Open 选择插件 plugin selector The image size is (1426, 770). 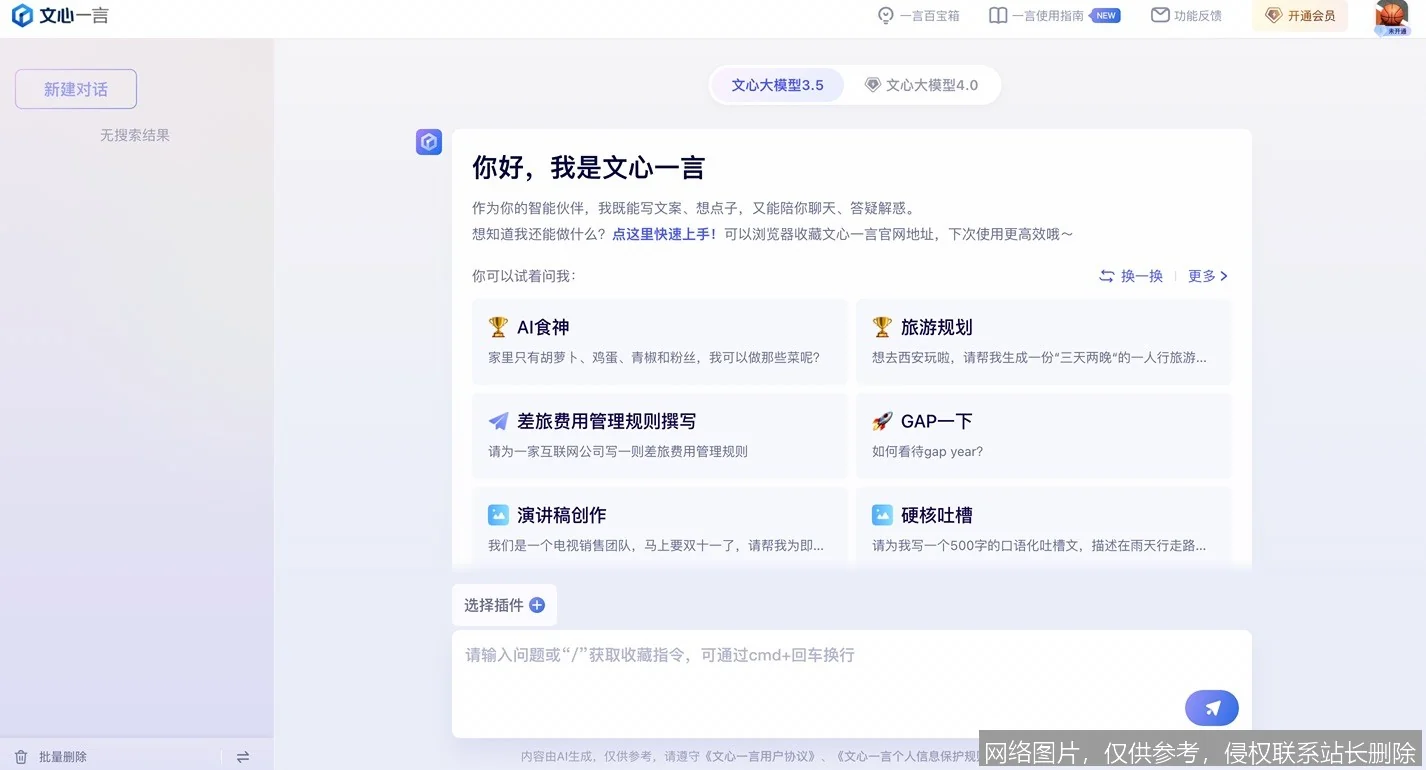(x=504, y=605)
